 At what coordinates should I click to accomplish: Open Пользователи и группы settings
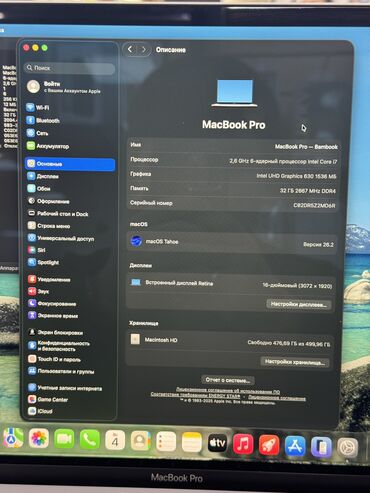click(x=61, y=371)
